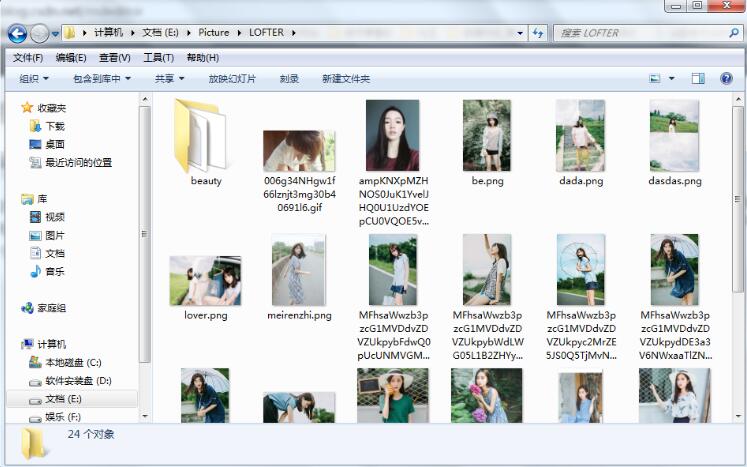This screenshot has width=747, height=467.
Task: Open 软件安装盘 (D:) drive
Action: tap(79, 380)
